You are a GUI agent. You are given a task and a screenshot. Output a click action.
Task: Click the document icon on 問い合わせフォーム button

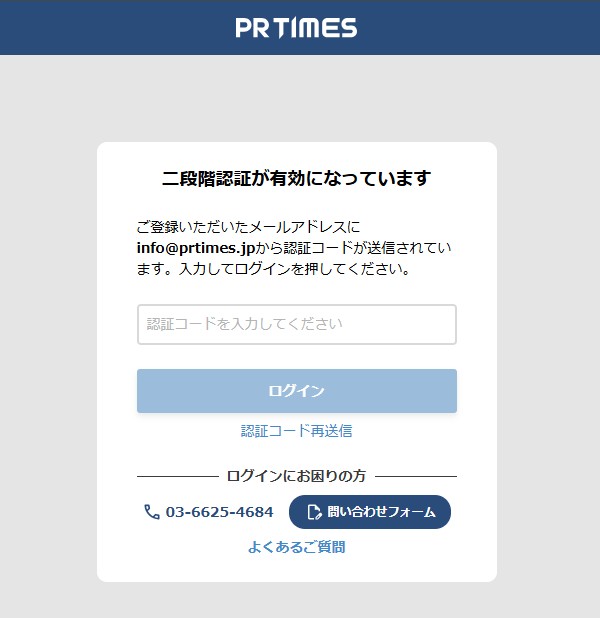[x=314, y=512]
